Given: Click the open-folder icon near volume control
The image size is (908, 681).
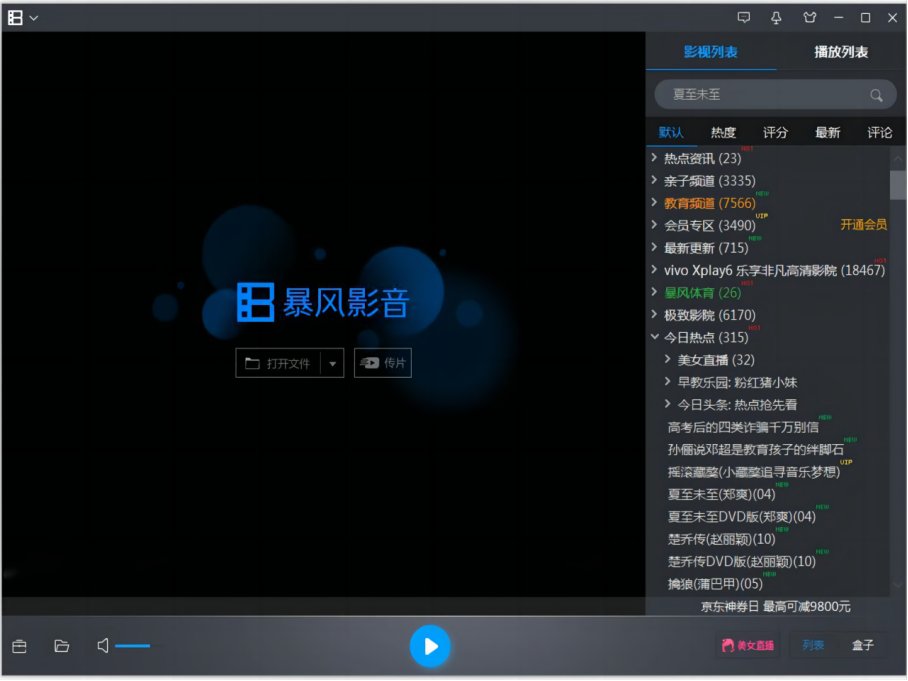Looking at the screenshot, I should [x=61, y=646].
